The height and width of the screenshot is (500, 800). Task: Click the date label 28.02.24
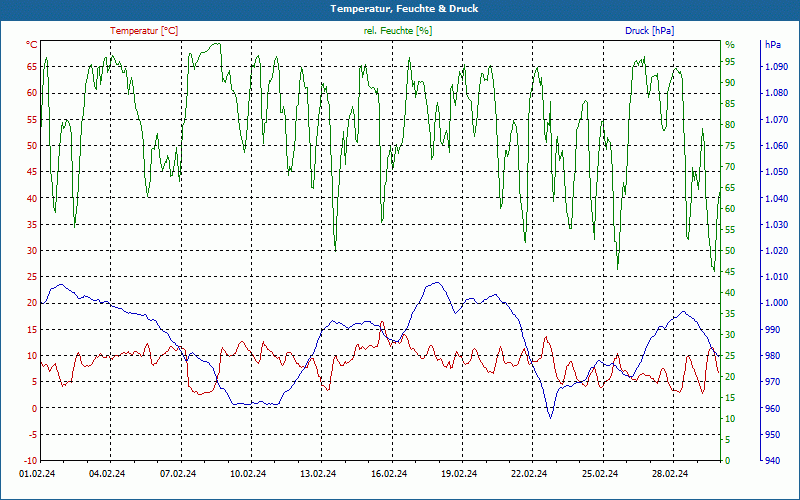point(670,474)
